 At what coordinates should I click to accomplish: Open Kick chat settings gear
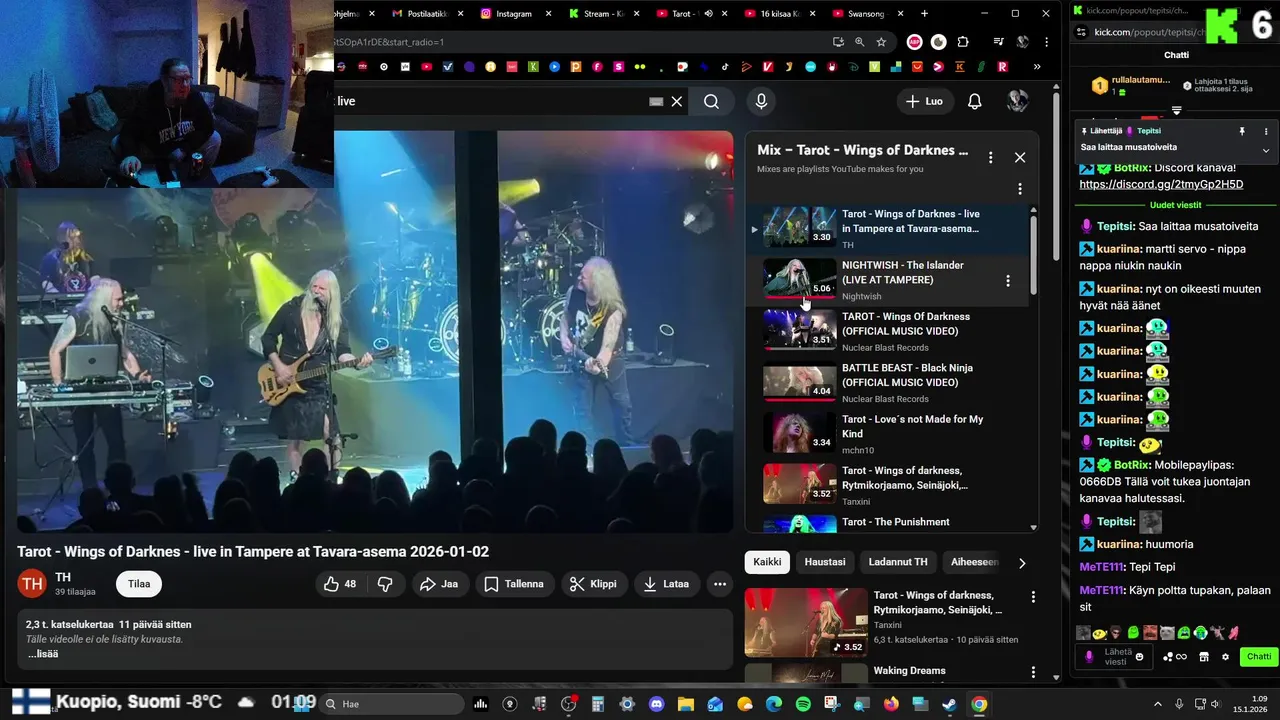[1225, 657]
